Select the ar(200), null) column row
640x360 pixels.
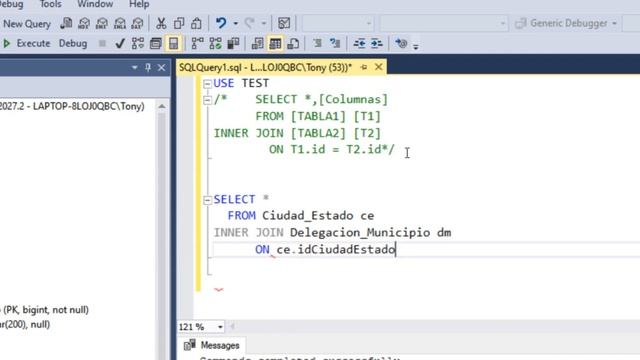pyautogui.click(x=25, y=324)
